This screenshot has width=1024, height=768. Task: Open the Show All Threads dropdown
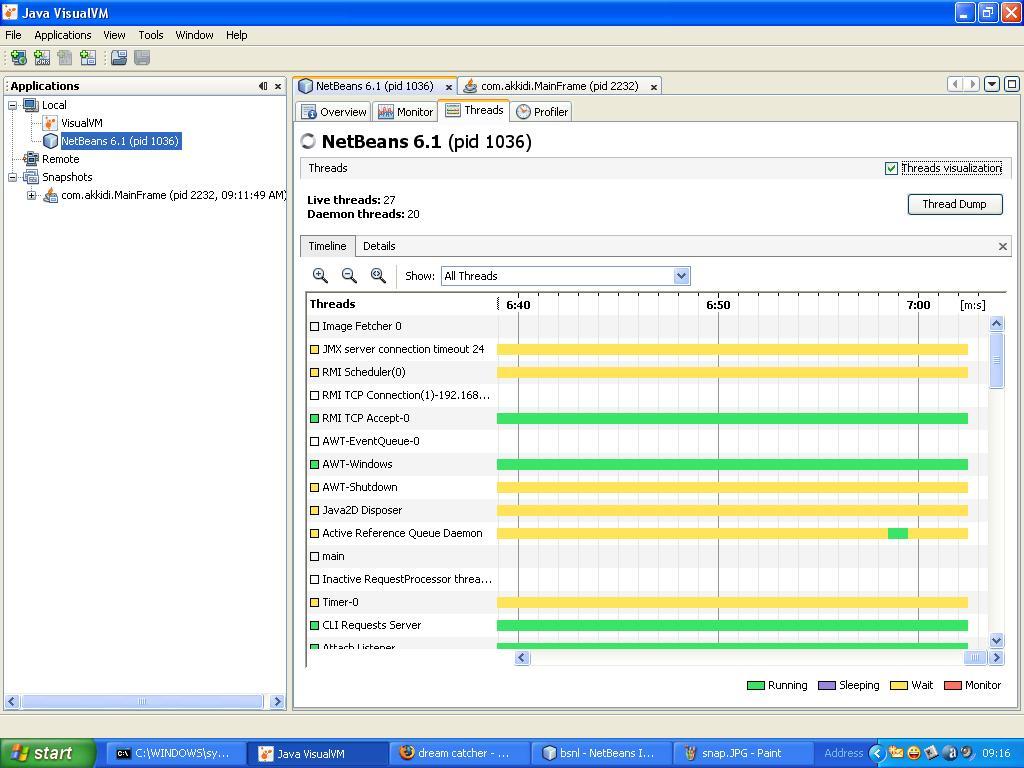681,276
